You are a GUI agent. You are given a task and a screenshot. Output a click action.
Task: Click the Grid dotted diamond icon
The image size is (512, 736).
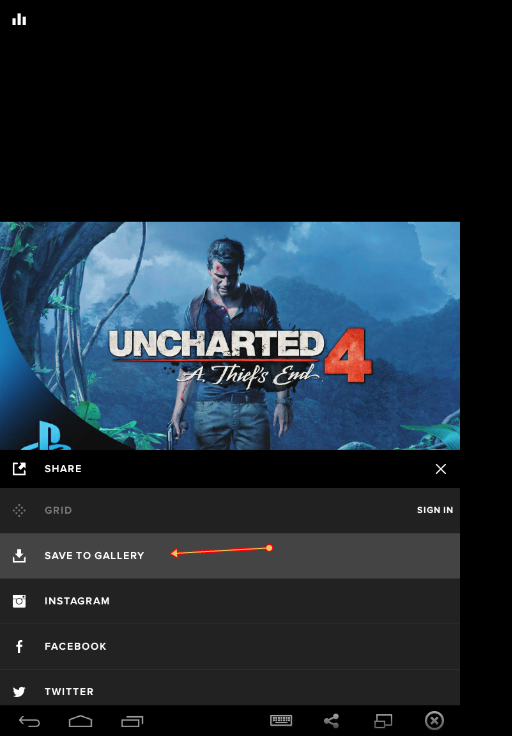(19, 510)
